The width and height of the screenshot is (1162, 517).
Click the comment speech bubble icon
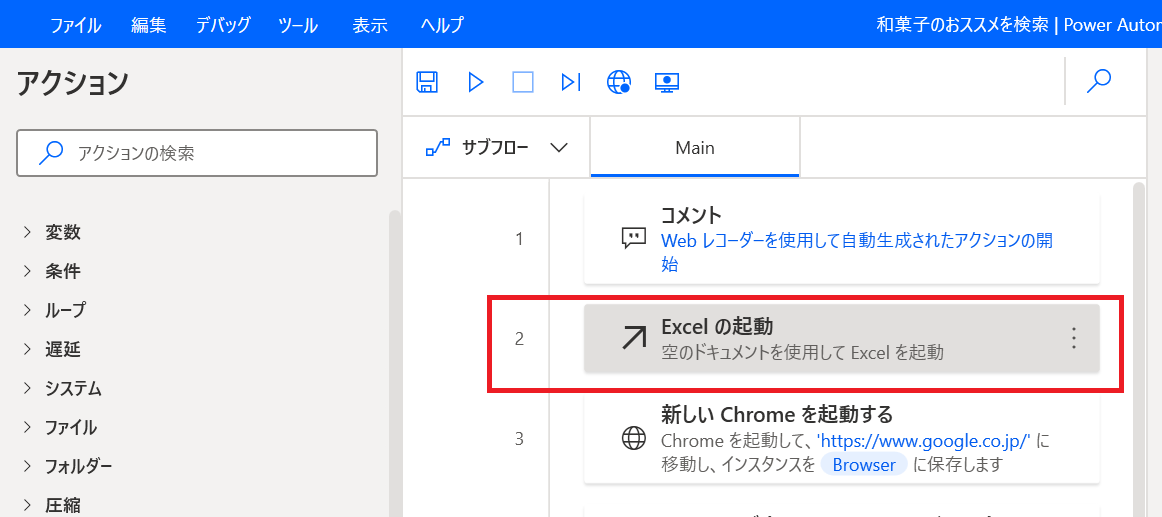click(633, 239)
